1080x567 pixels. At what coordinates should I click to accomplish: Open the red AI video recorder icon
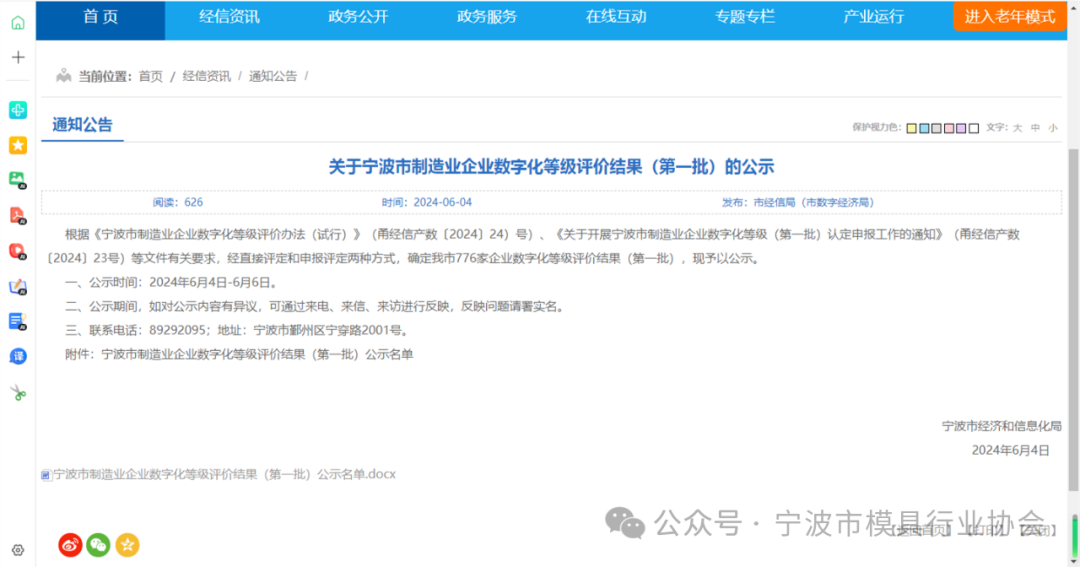18,251
